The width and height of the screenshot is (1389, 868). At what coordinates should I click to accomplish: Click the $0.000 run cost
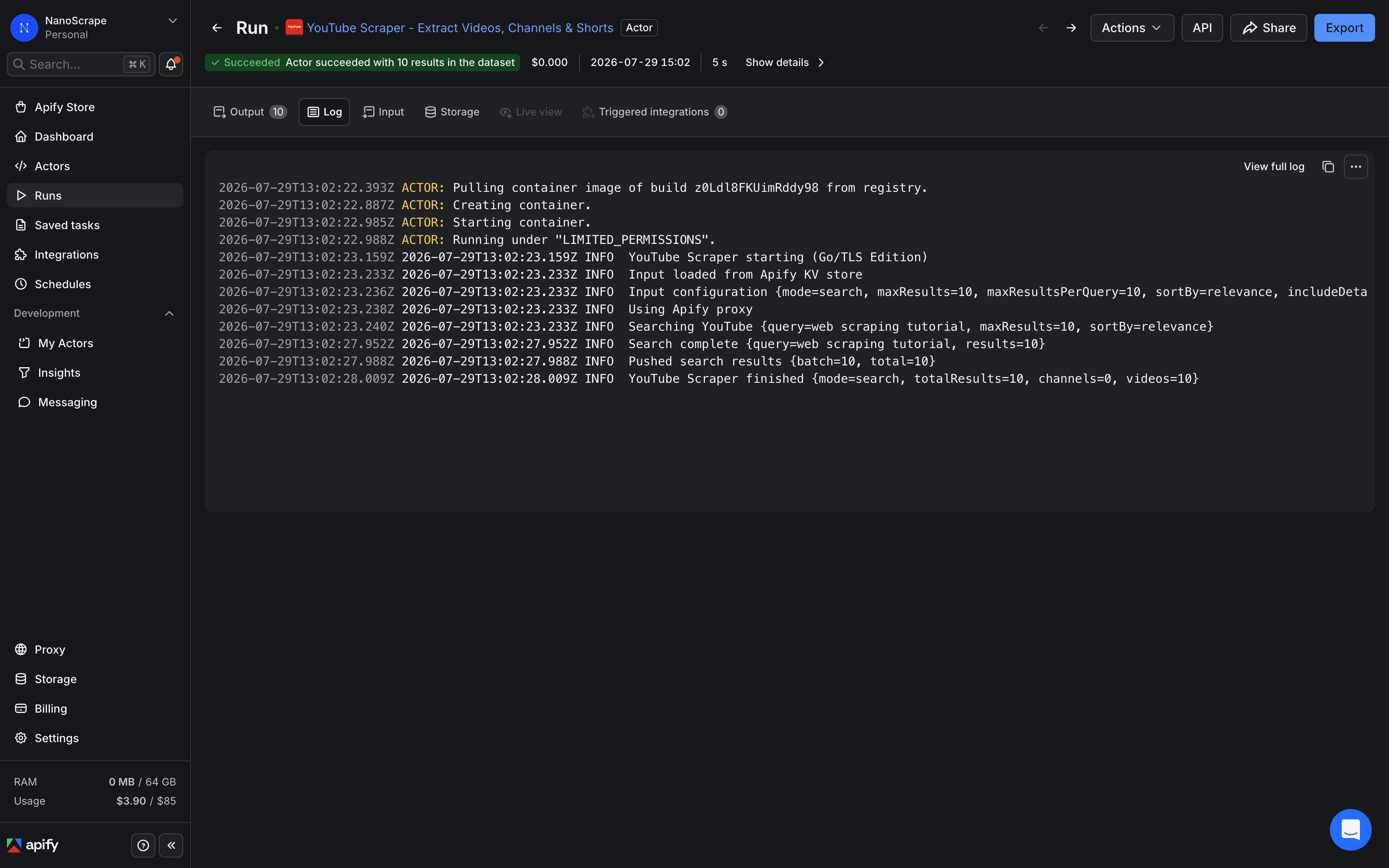pyautogui.click(x=549, y=62)
